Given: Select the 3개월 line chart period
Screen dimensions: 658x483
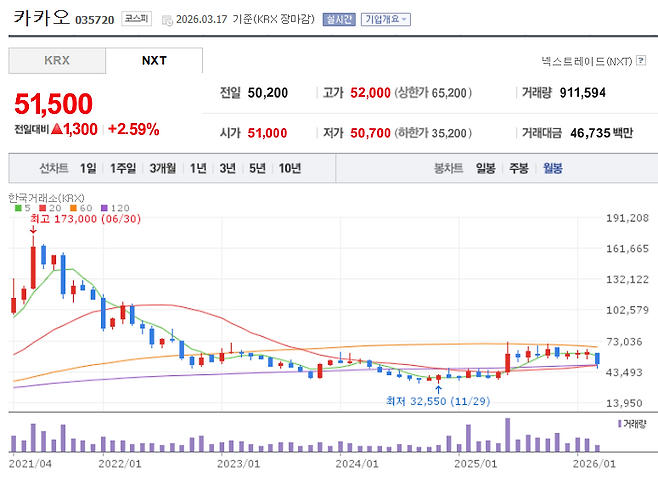Looking at the screenshot, I should 163,168.
